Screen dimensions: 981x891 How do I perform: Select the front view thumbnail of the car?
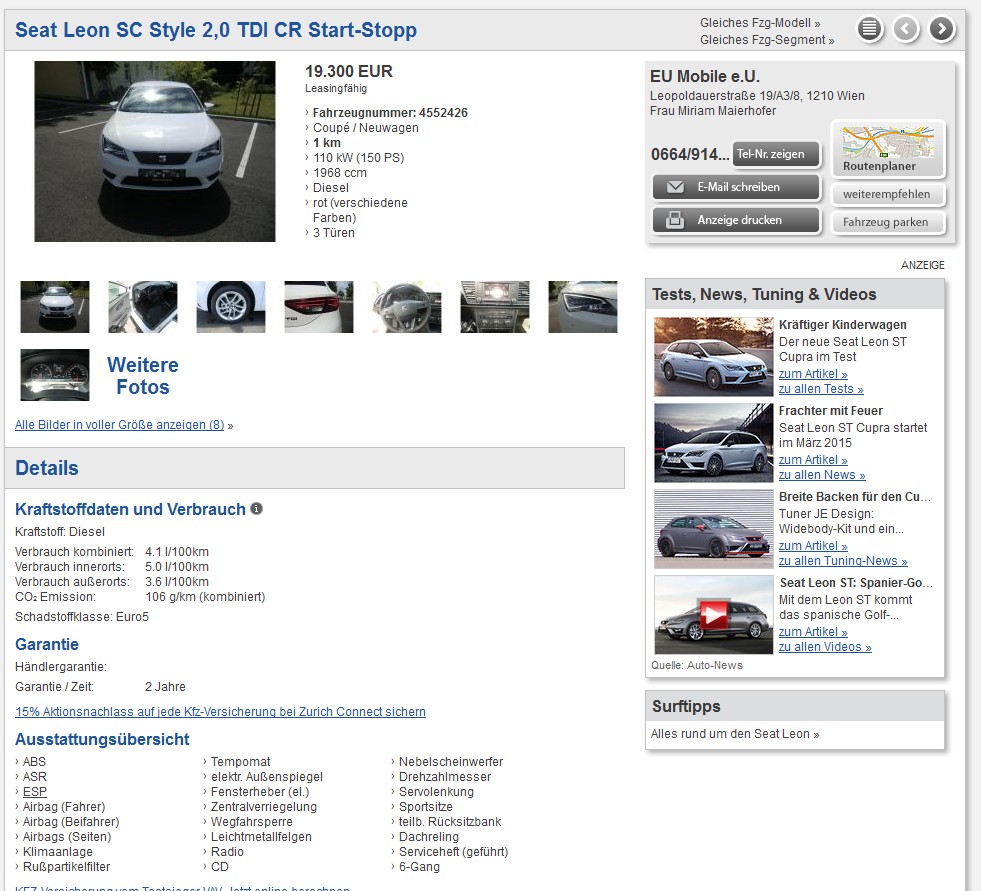pos(55,307)
